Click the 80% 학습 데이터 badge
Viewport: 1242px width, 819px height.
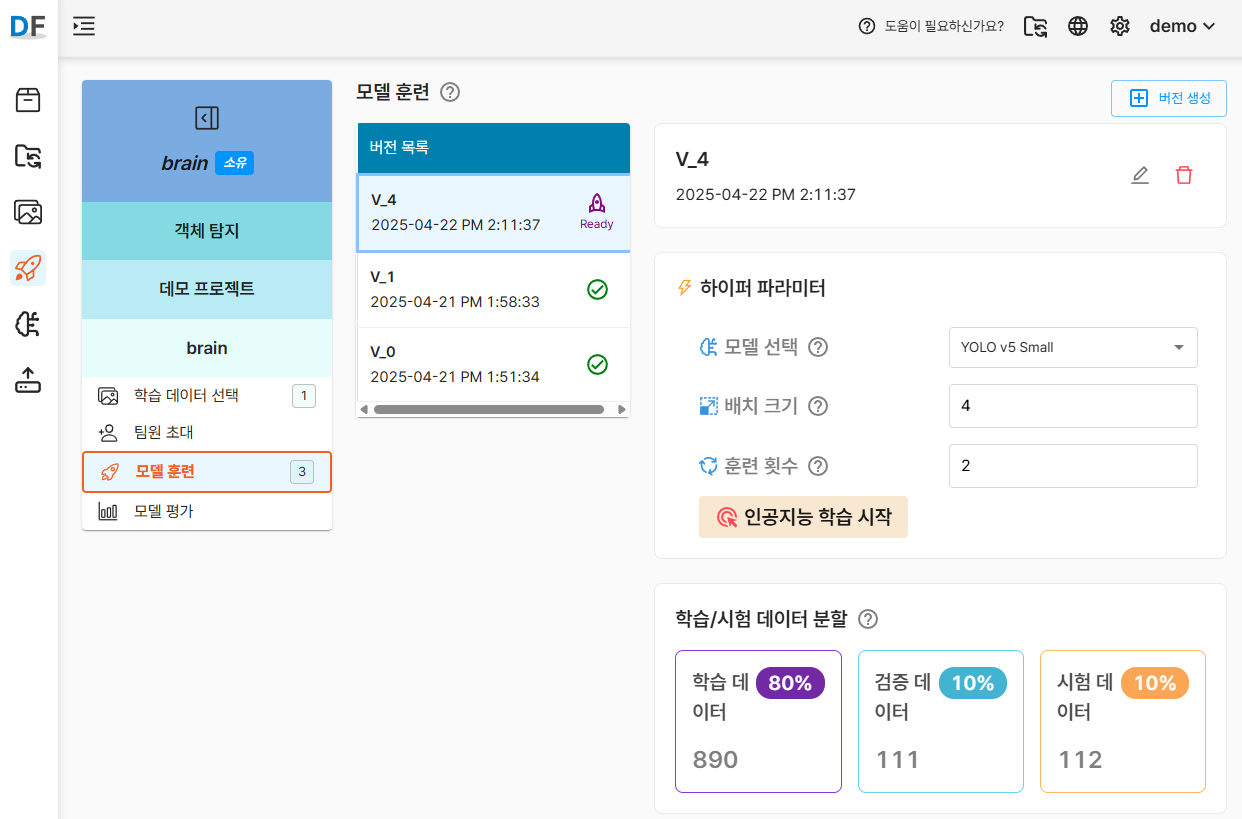(x=790, y=683)
